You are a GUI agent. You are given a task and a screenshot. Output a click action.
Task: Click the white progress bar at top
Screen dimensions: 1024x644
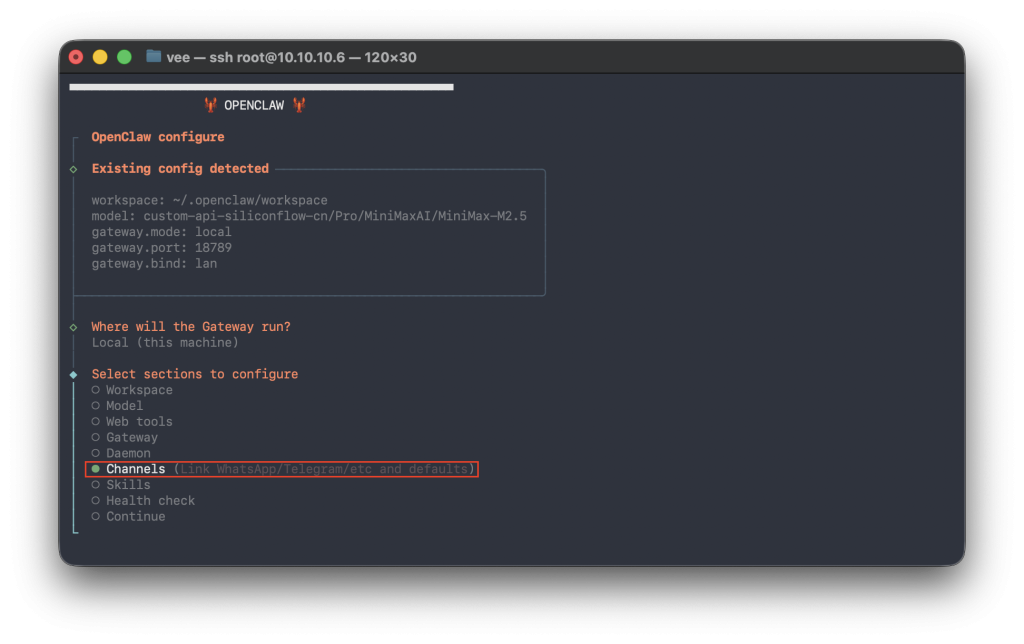(261, 87)
